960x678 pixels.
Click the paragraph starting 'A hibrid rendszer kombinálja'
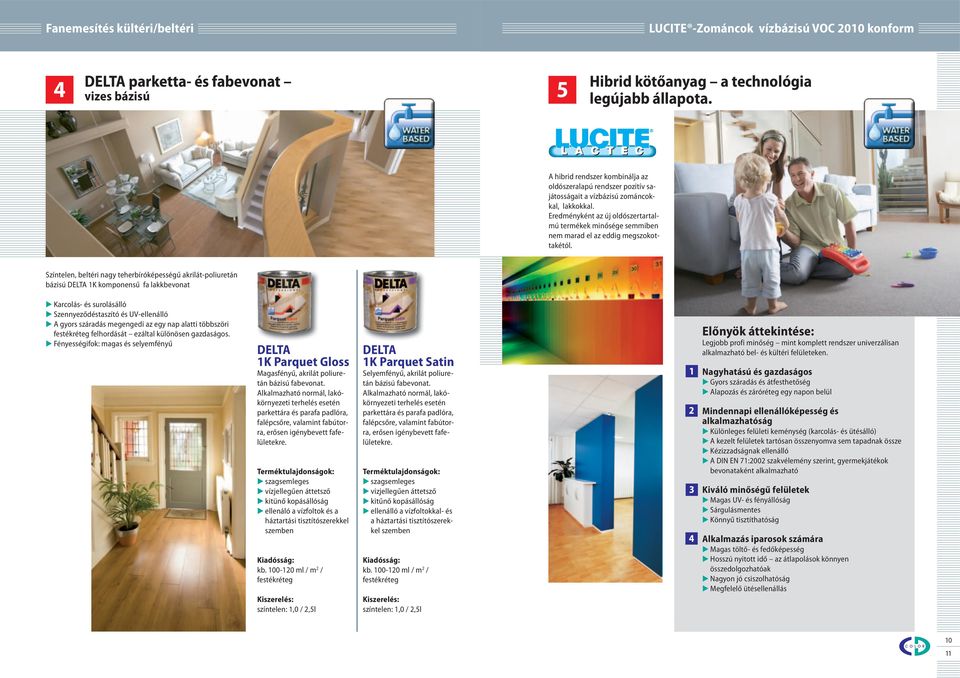603,211
